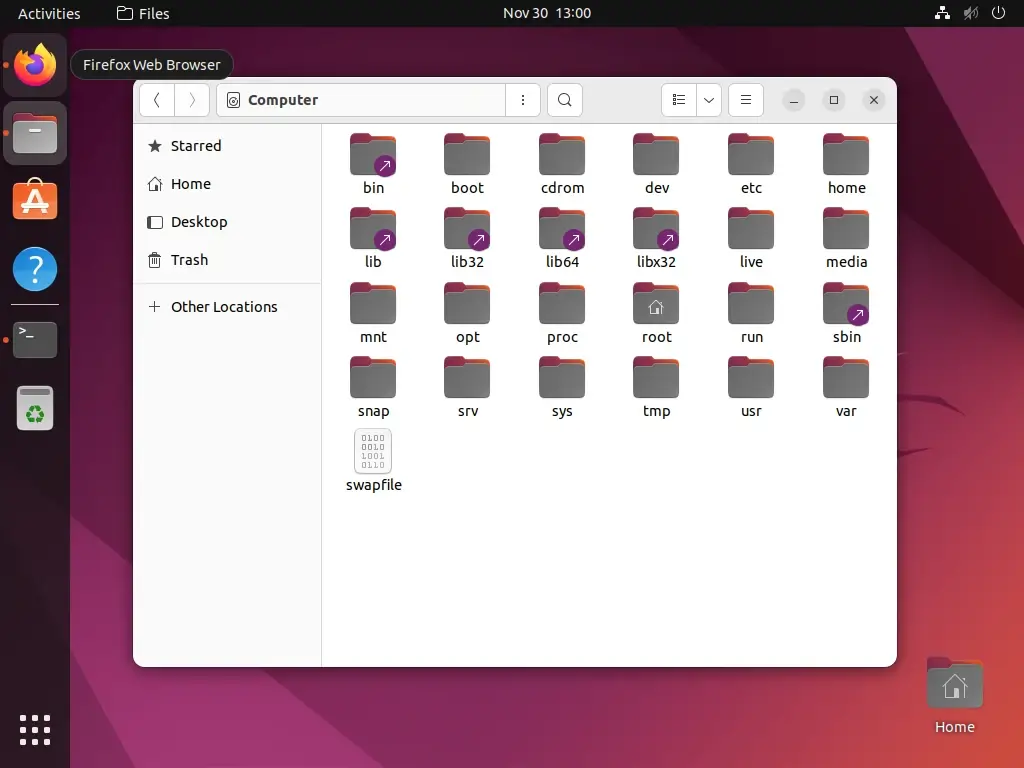Open the muted volume indicator in the top bar
Image resolution: width=1024 pixels, height=768 pixels.
tap(970, 13)
